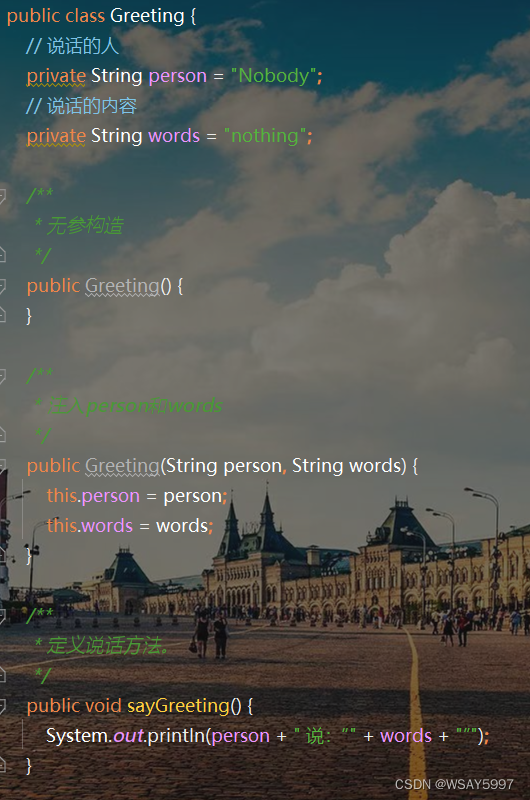Screen dimensions: 530x800
Task: Click println in the sayGreeting body
Action: point(176,736)
